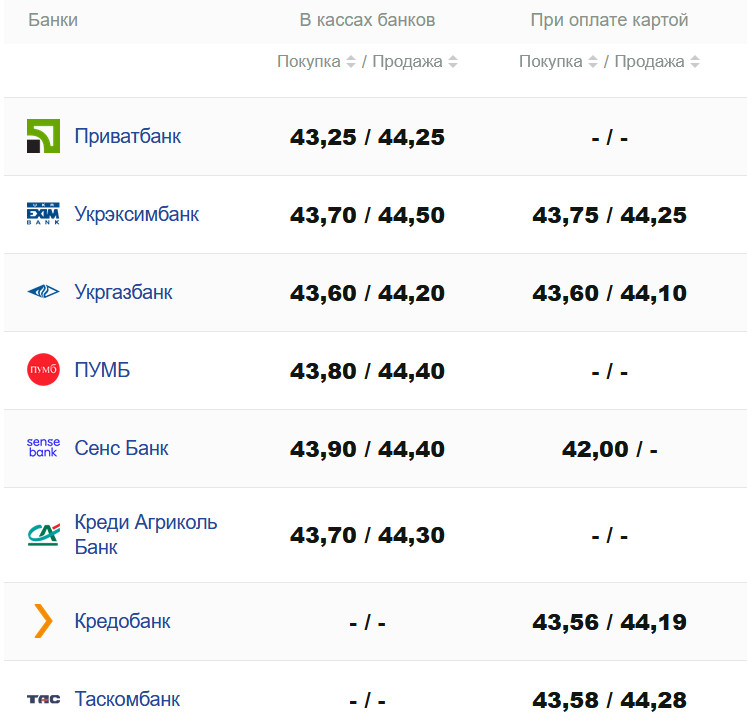Click the orange Kredobank chevron logo

click(43, 621)
